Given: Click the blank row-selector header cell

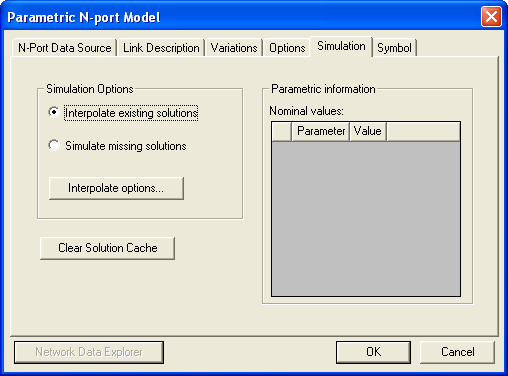Looking at the screenshot, I should click(282, 131).
